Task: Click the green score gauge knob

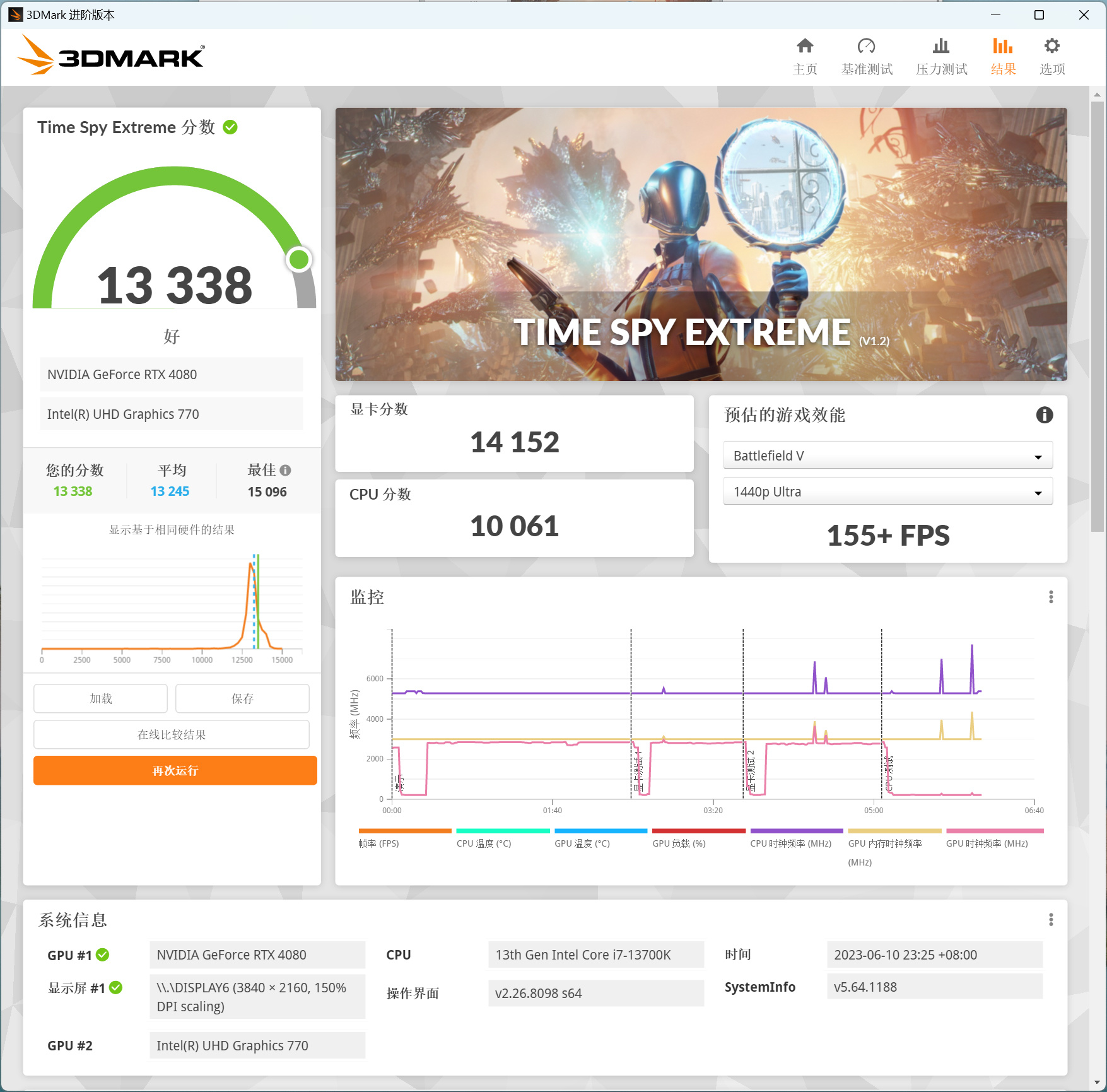Action: 299,259
